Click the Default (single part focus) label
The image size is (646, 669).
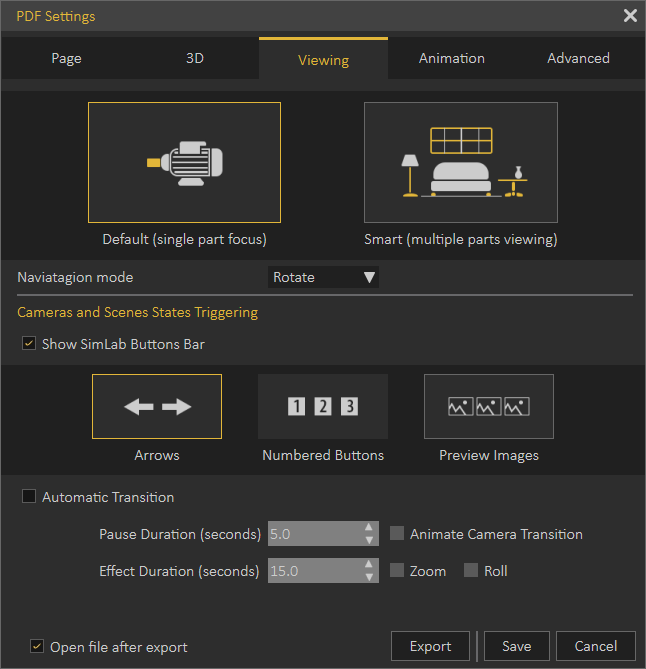click(x=184, y=239)
